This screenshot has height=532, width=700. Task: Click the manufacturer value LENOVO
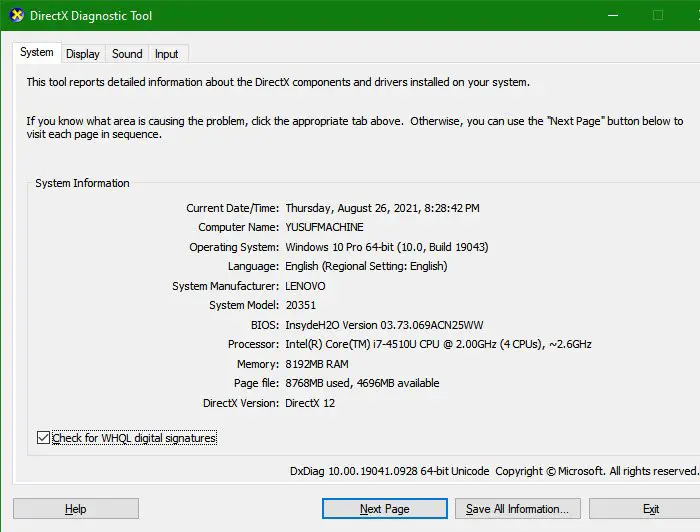[x=305, y=286]
